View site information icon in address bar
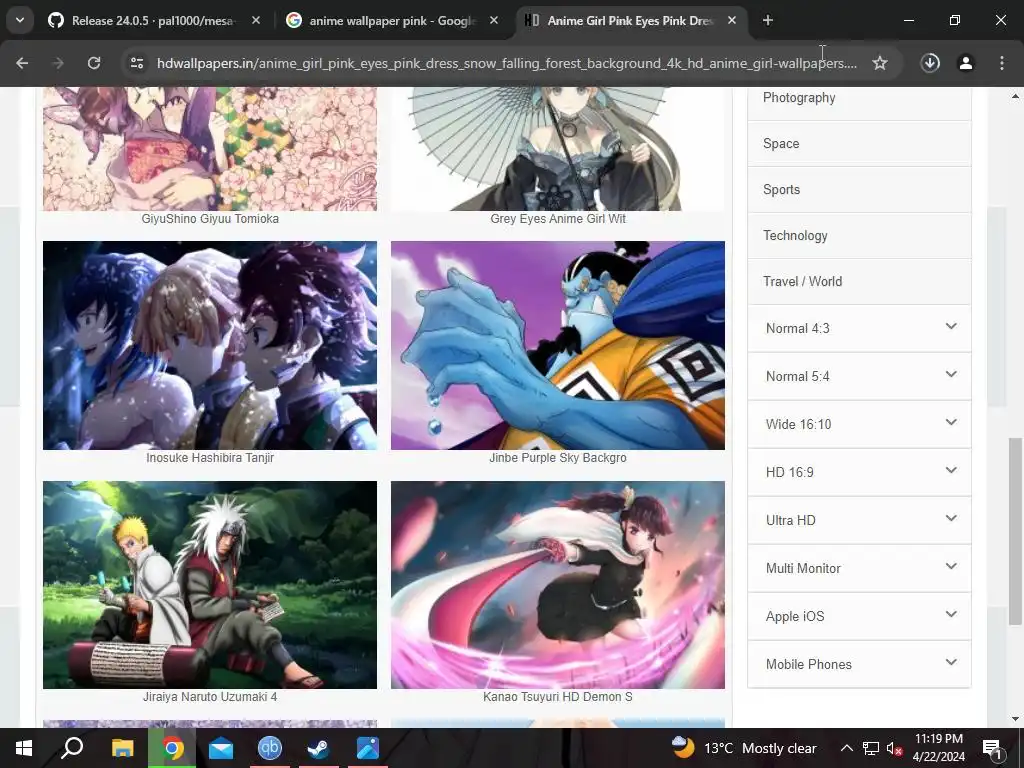1024x768 pixels. pyautogui.click(x=137, y=63)
